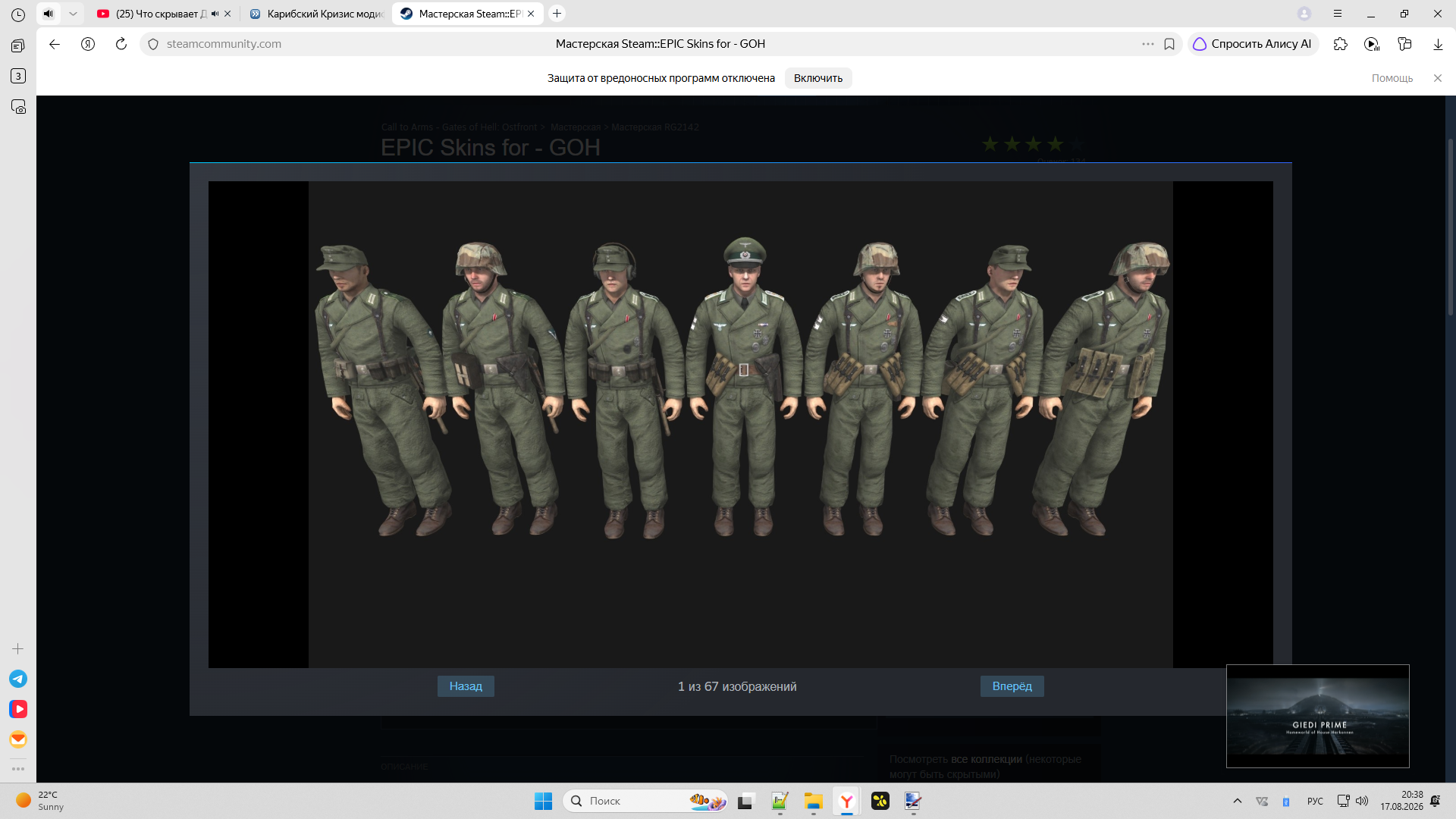Open the taskbar clock and calendar

coord(1401,801)
